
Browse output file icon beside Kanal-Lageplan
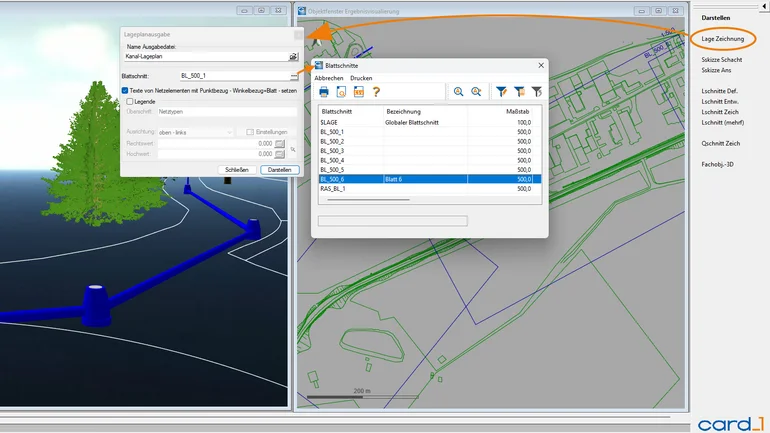pyautogui.click(x=293, y=58)
